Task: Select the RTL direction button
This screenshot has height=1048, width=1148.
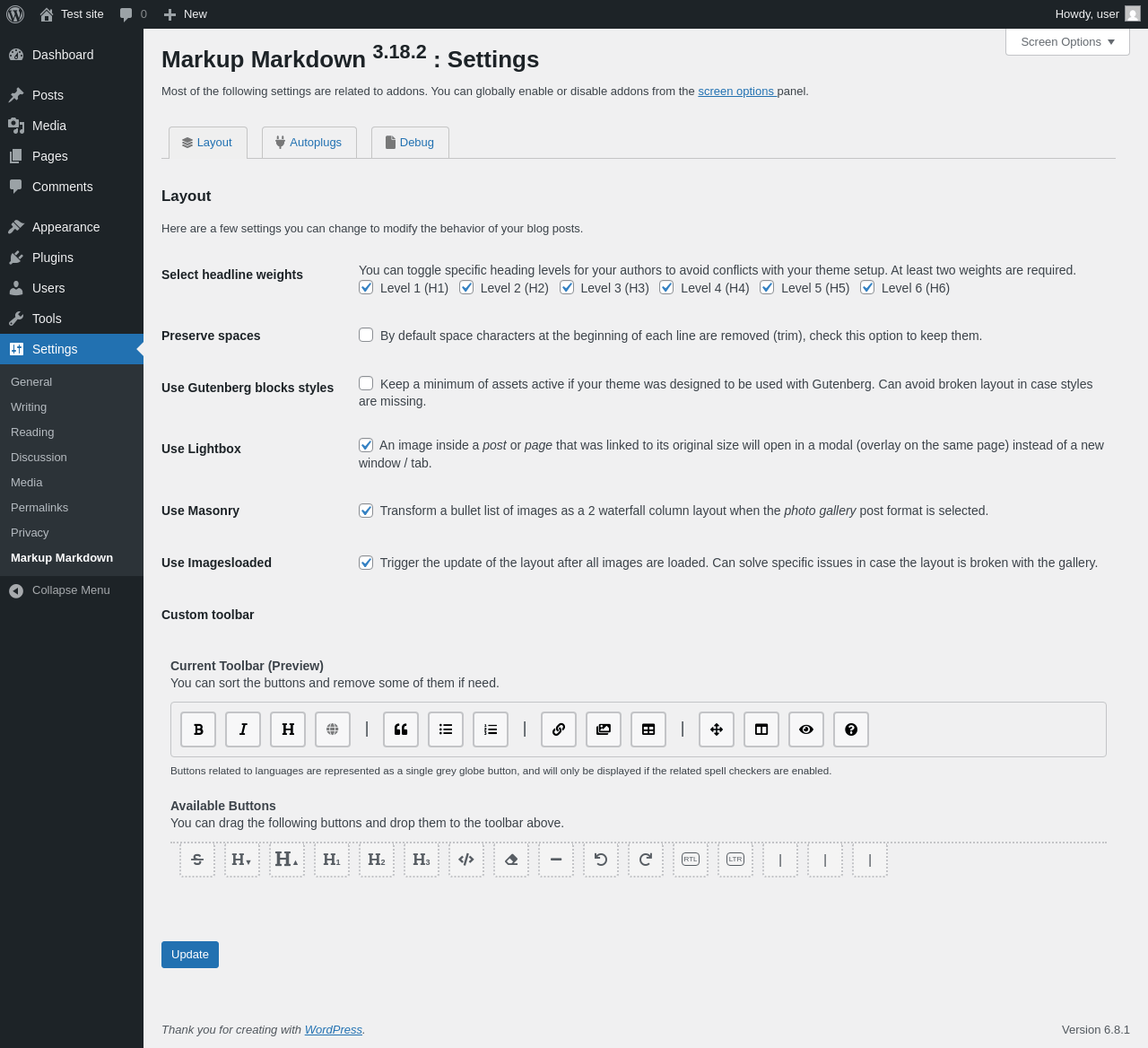Action: pyautogui.click(x=691, y=860)
